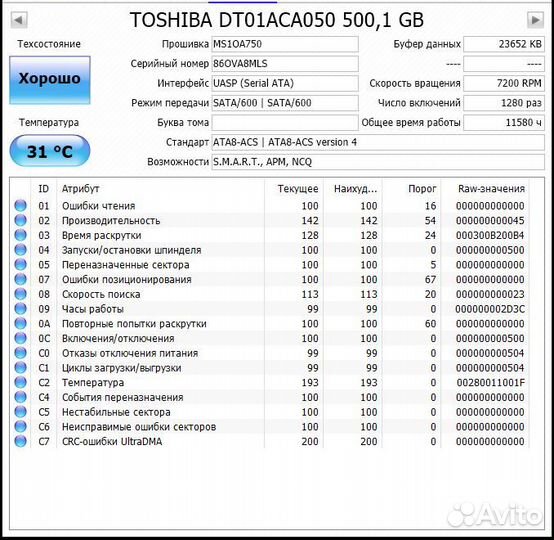
Task: Select the Скорость поиска attribute name
Action: pyautogui.click(x=101, y=294)
